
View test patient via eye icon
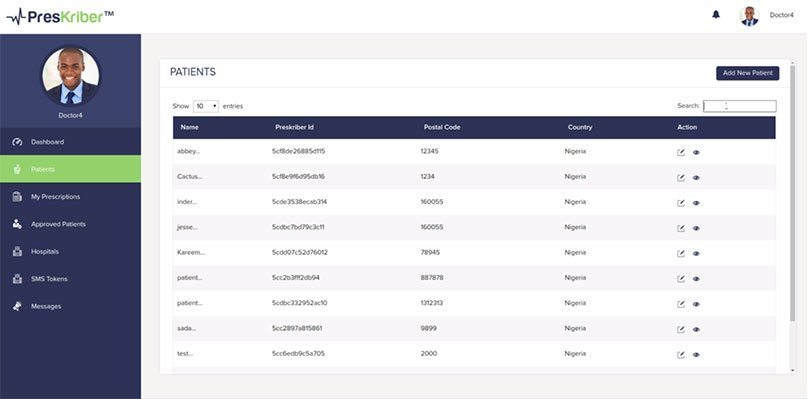coord(696,355)
